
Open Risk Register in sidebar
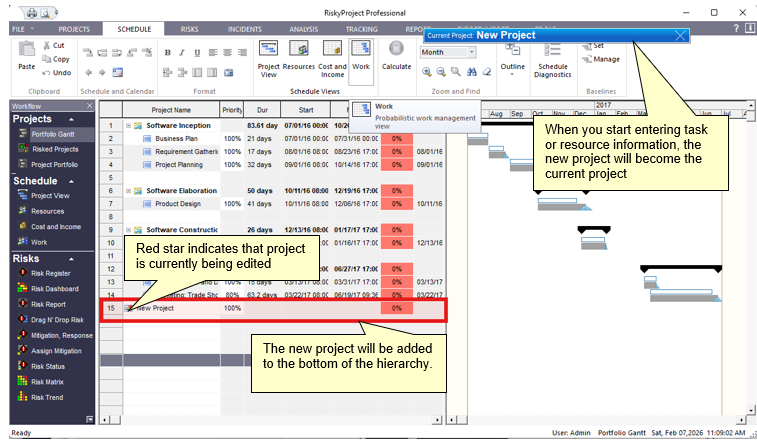coord(50,273)
